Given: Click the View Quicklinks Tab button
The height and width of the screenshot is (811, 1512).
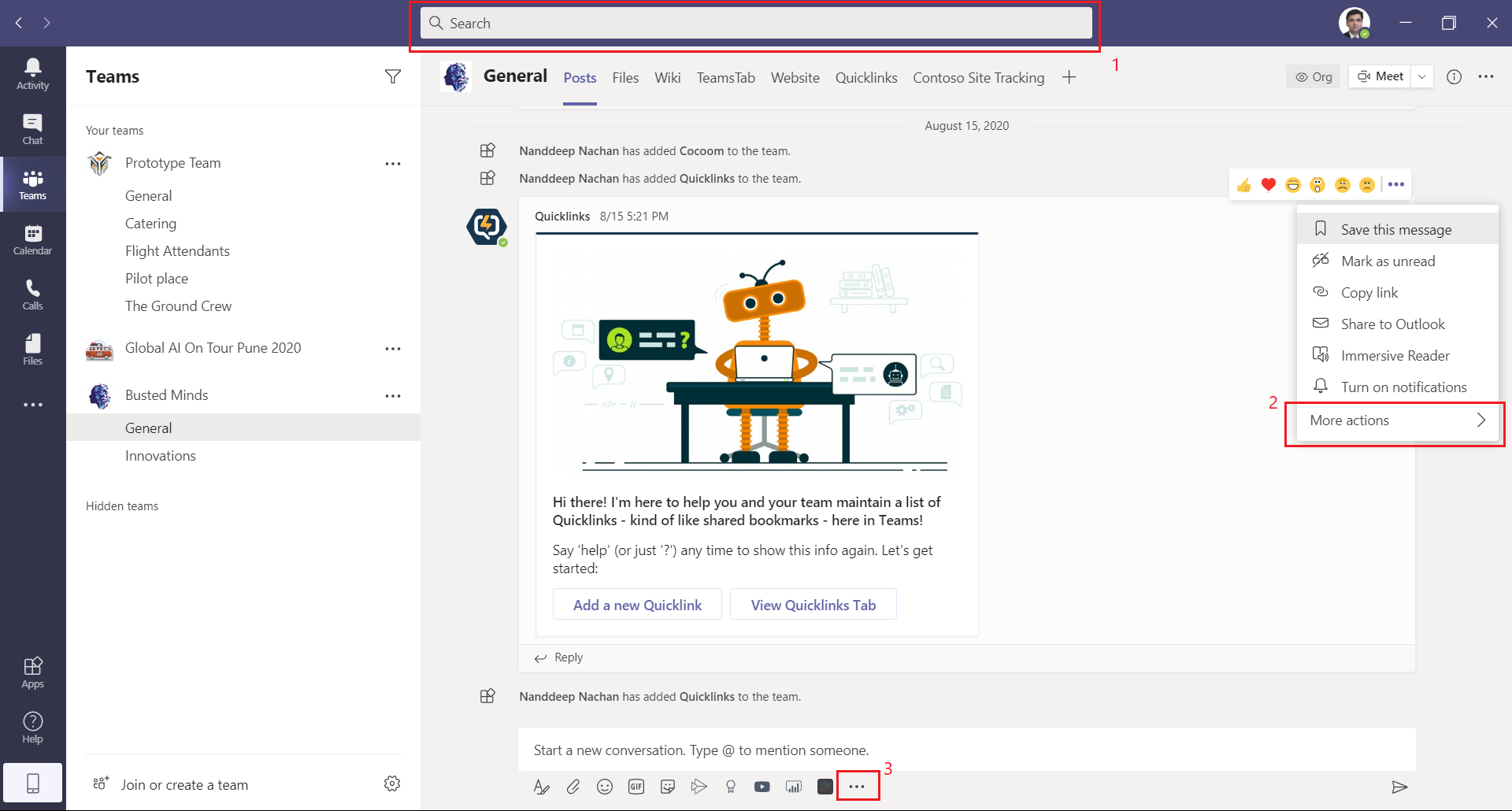Looking at the screenshot, I should click(x=813, y=605).
